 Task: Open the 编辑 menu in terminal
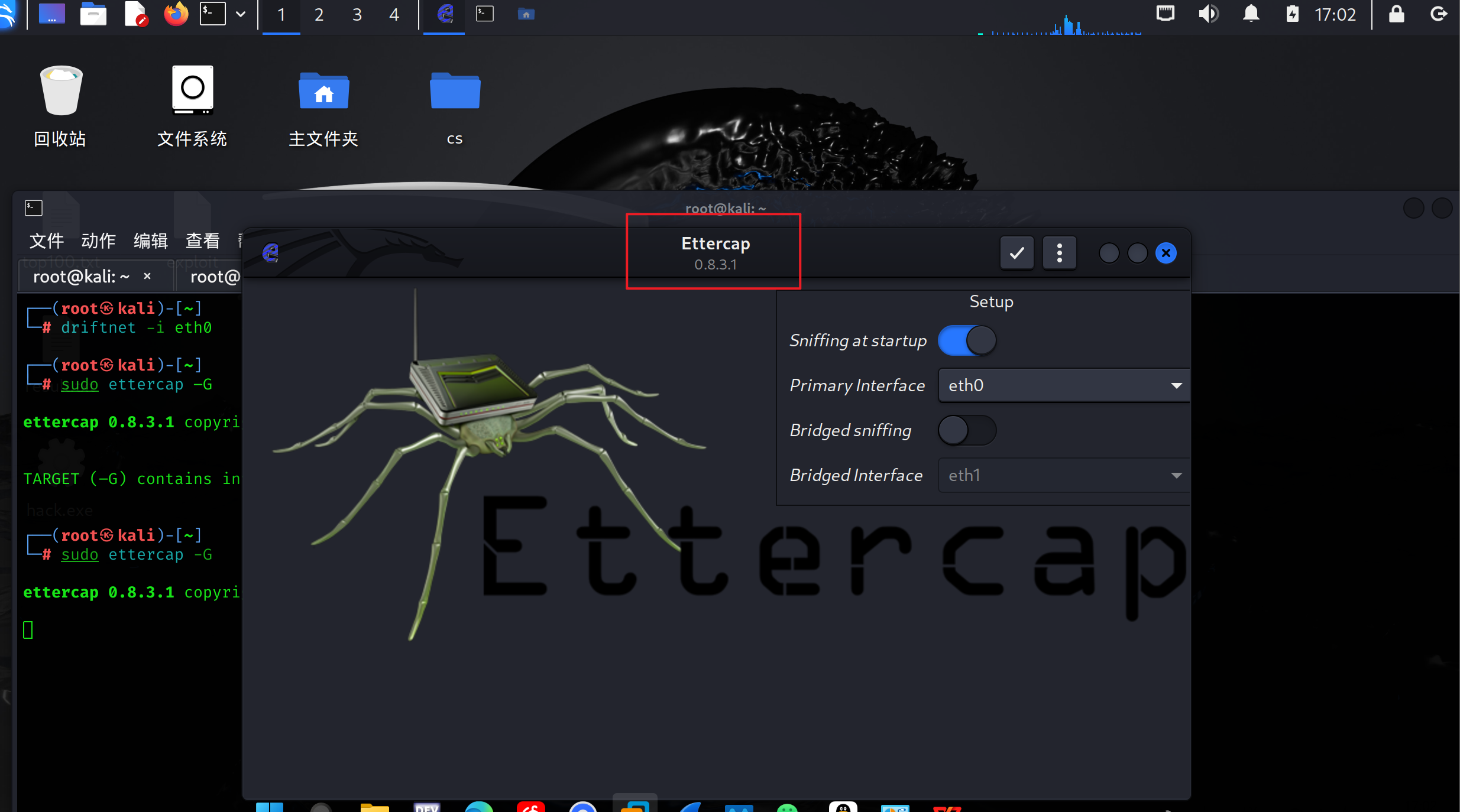(x=151, y=241)
